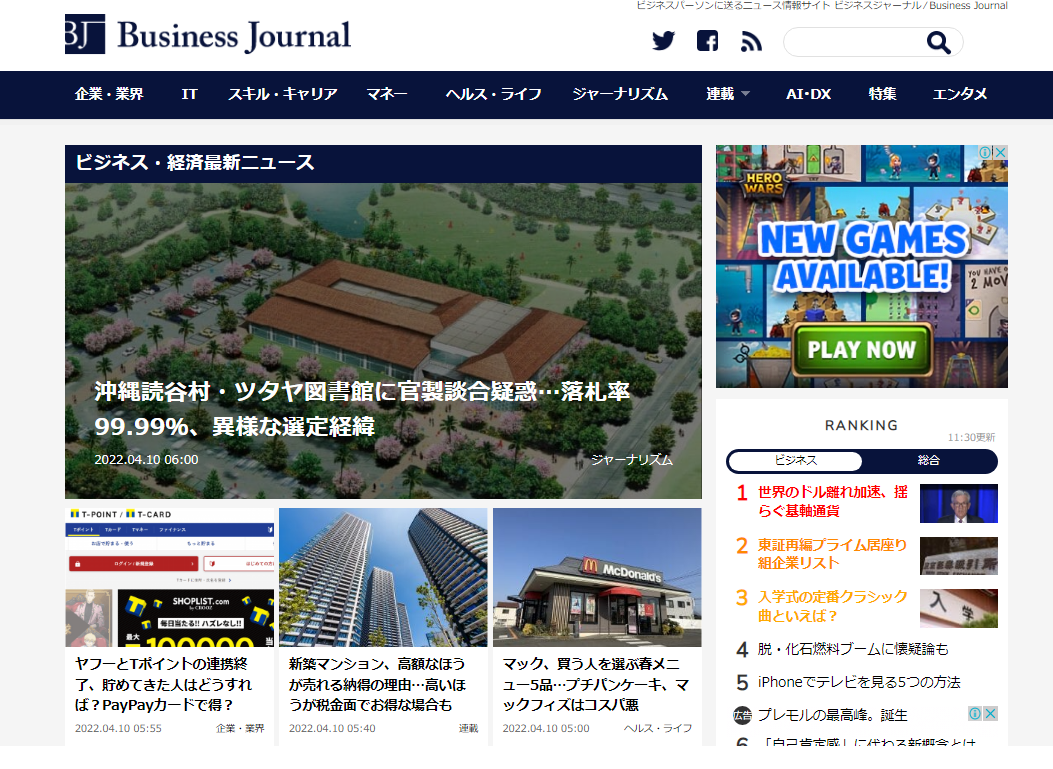Click the 広告 badge icon in ranking list
Viewport: 1053px width, 769px height.
742,715
